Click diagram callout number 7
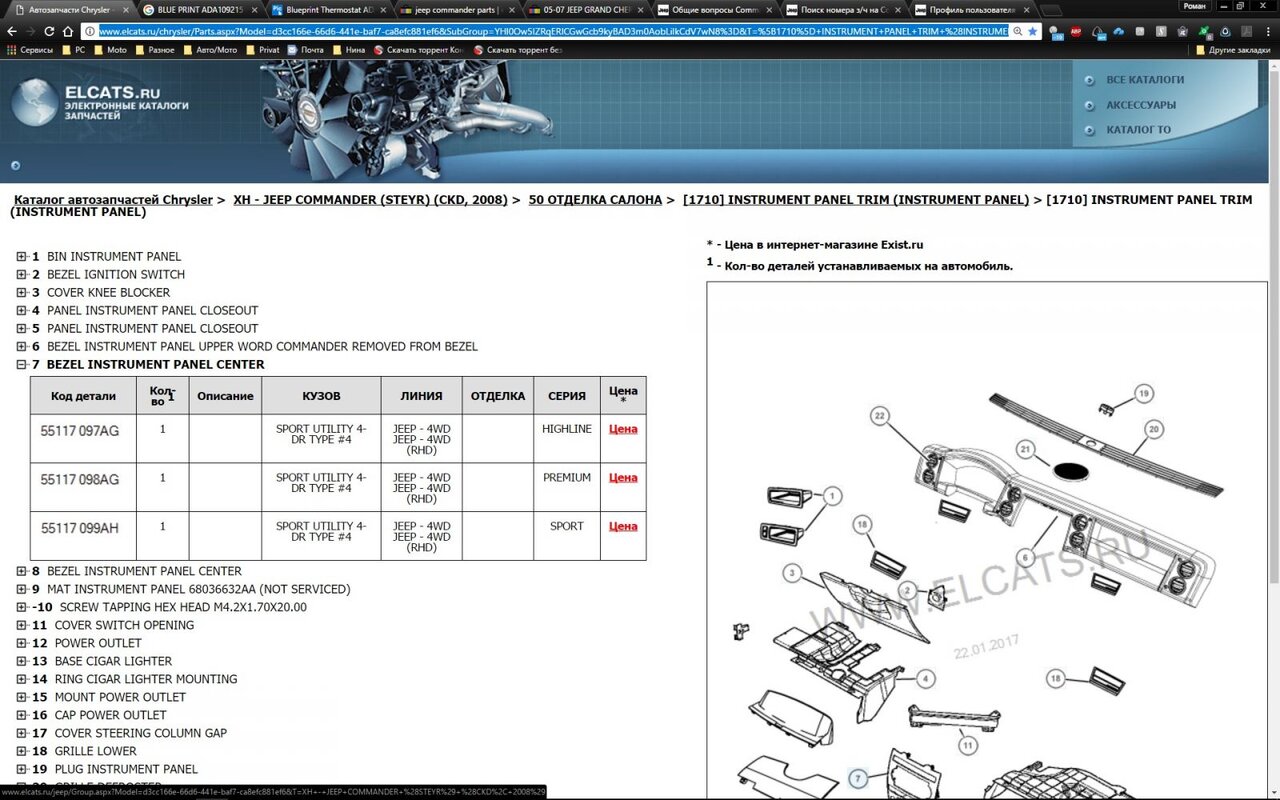This screenshot has height=800, width=1280. 858,778
